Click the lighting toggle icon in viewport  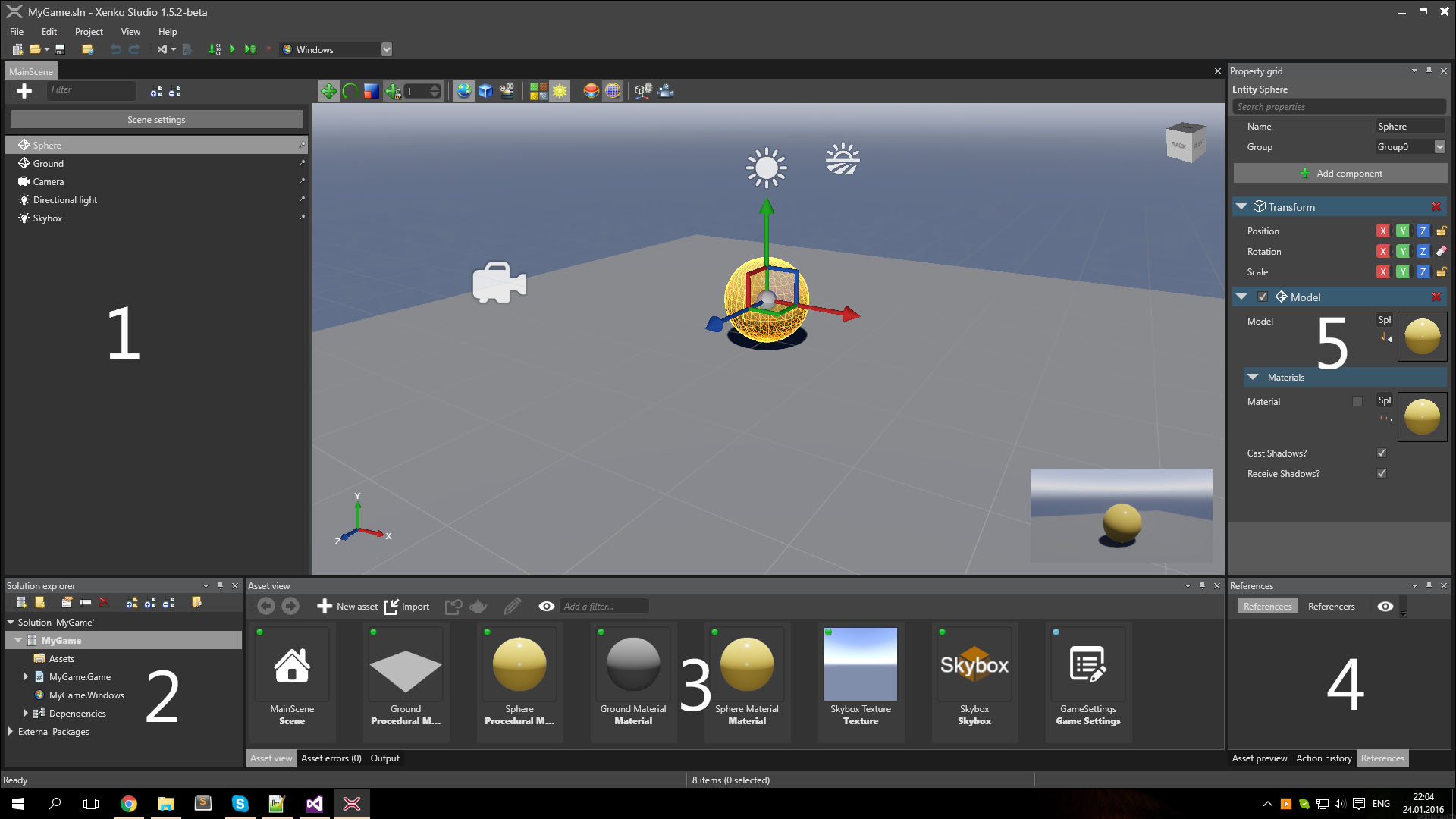(557, 91)
